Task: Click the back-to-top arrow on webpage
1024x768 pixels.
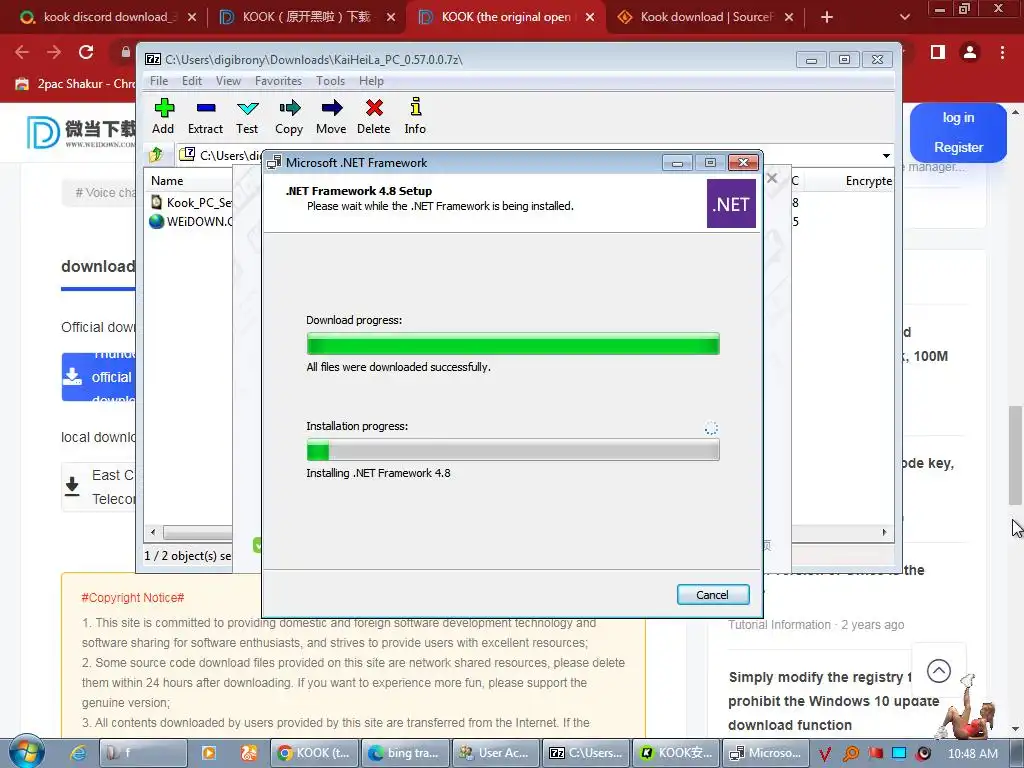Action: 938,671
